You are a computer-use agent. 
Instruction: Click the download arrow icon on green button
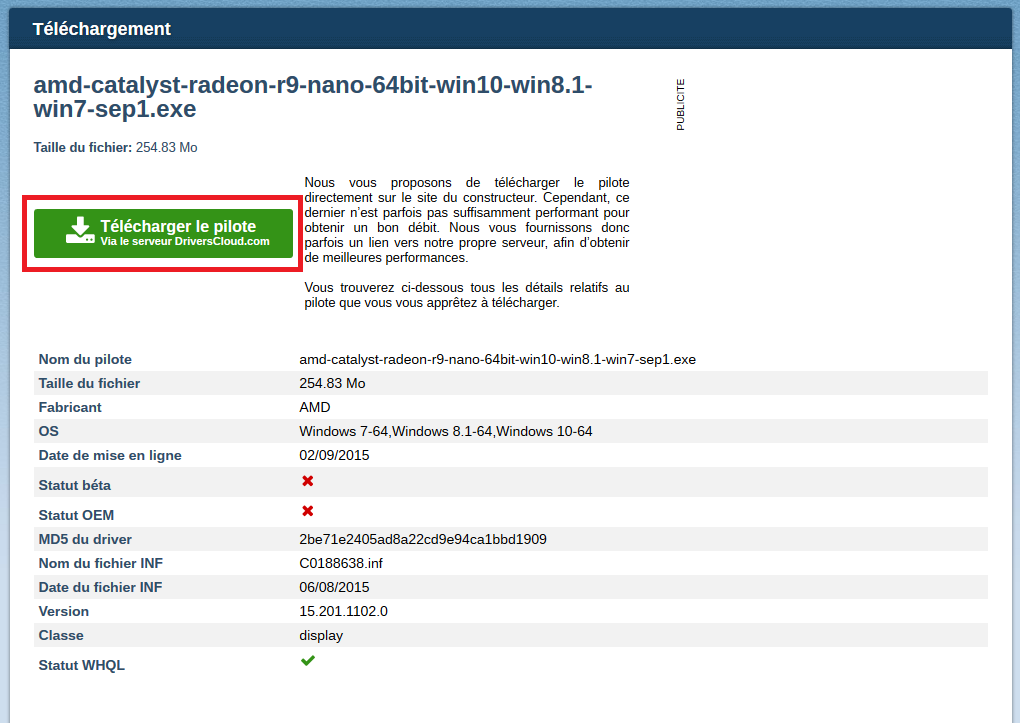[x=80, y=231]
